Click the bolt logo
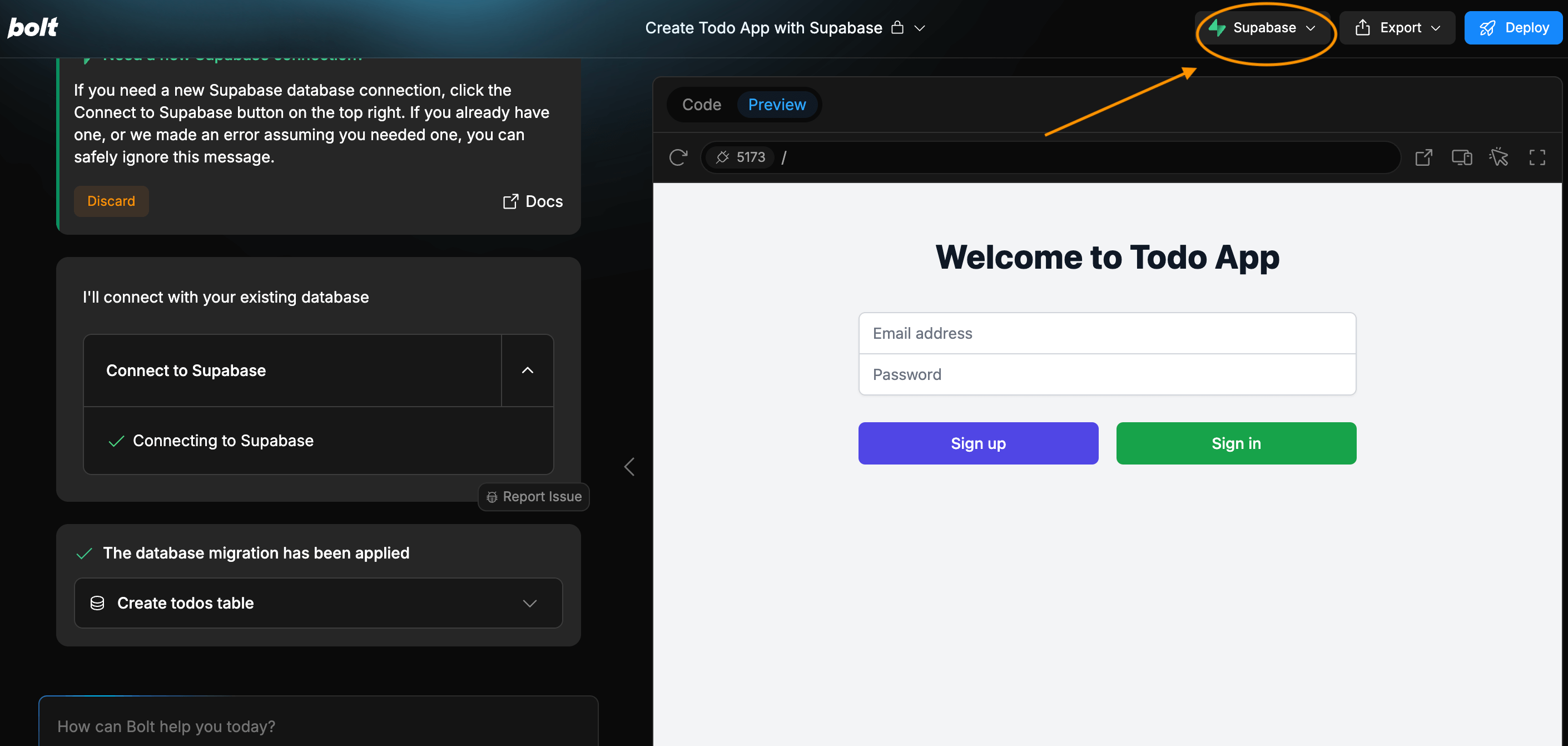 (x=33, y=27)
